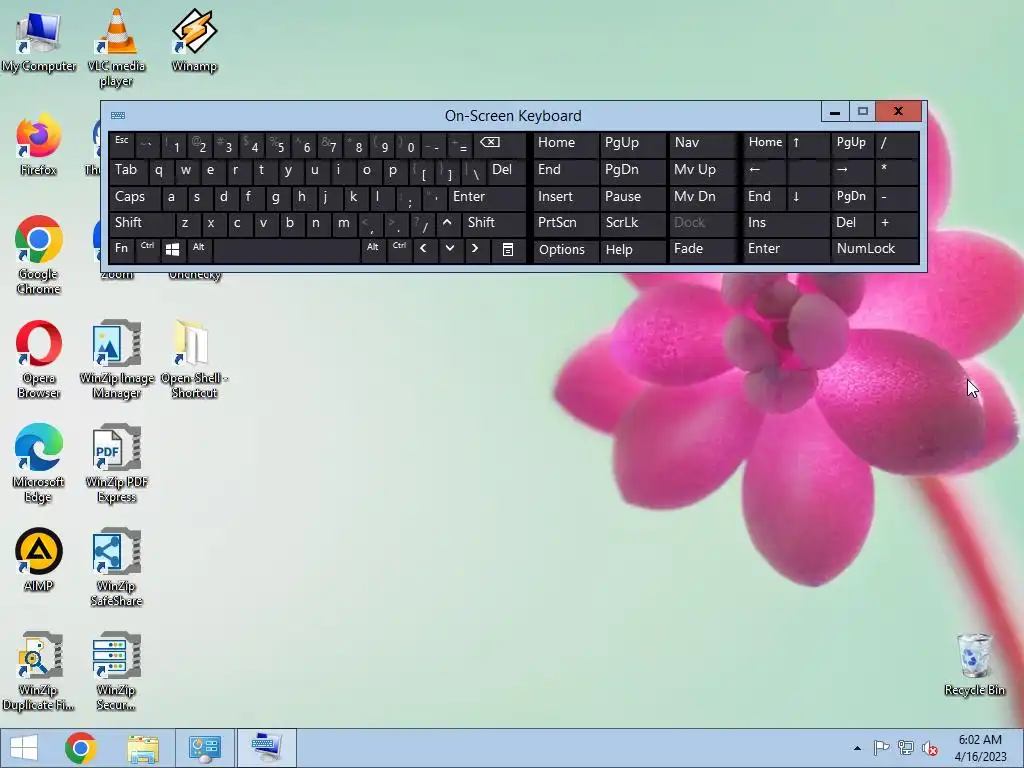1024x768 pixels.
Task: Select the AIMP desktop shortcut
Action: (39, 559)
